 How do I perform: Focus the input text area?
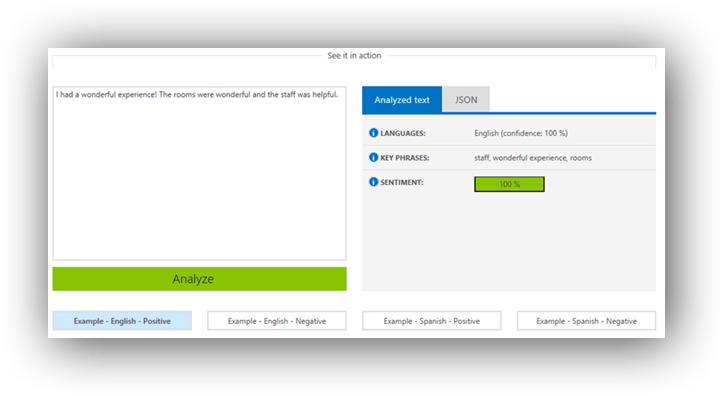199,173
